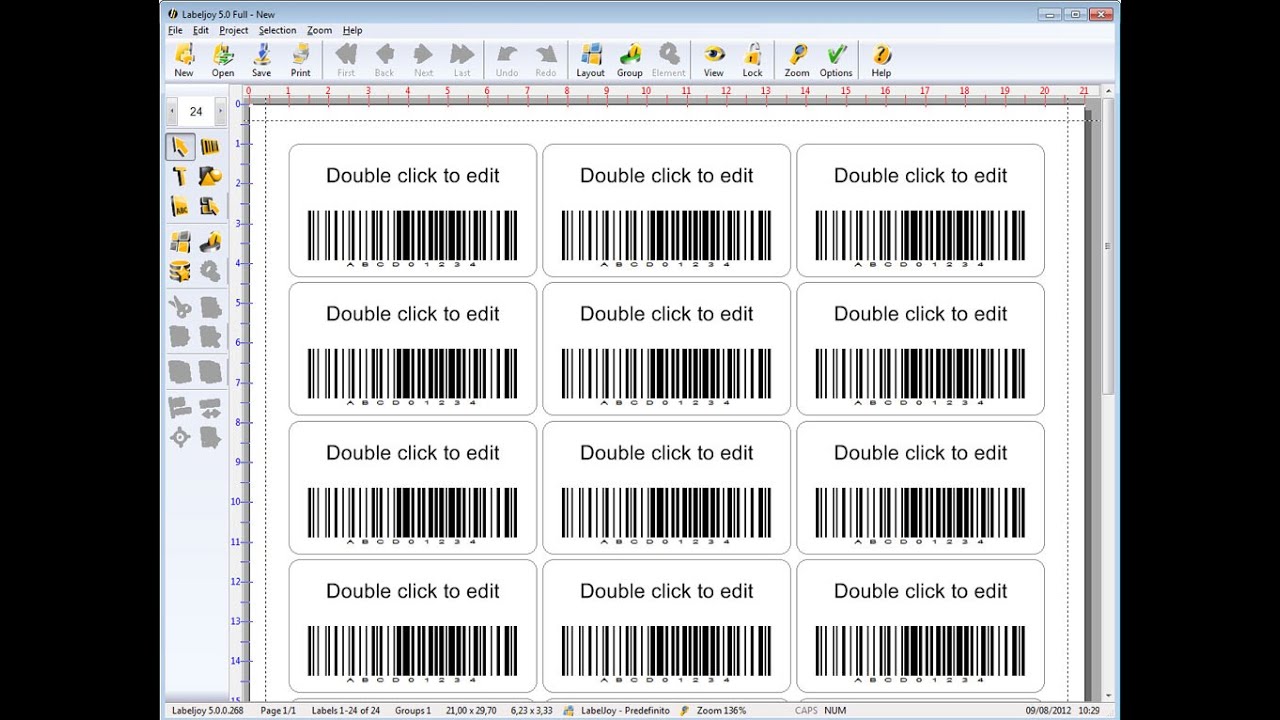Click the label count field showing 24
Viewport: 1280px width, 720px height.
coord(196,112)
